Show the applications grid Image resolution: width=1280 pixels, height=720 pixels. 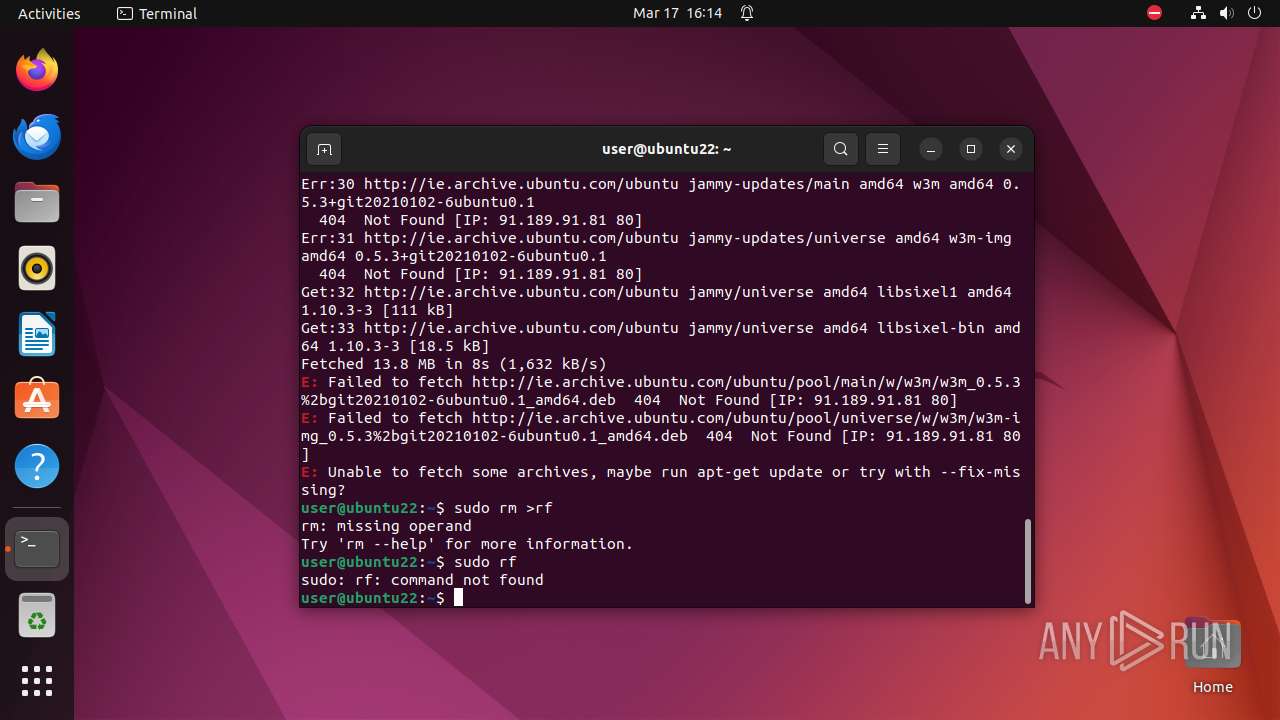click(37, 681)
